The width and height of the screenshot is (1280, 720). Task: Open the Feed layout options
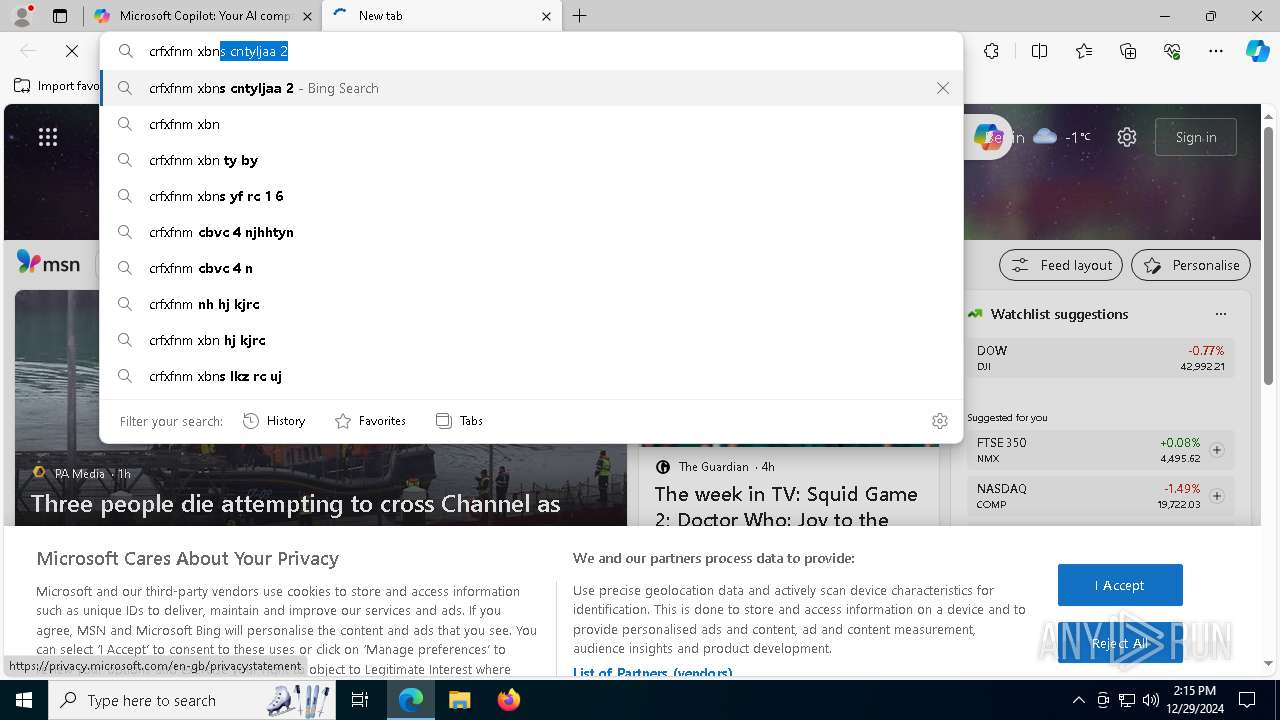pyautogui.click(x=1062, y=265)
